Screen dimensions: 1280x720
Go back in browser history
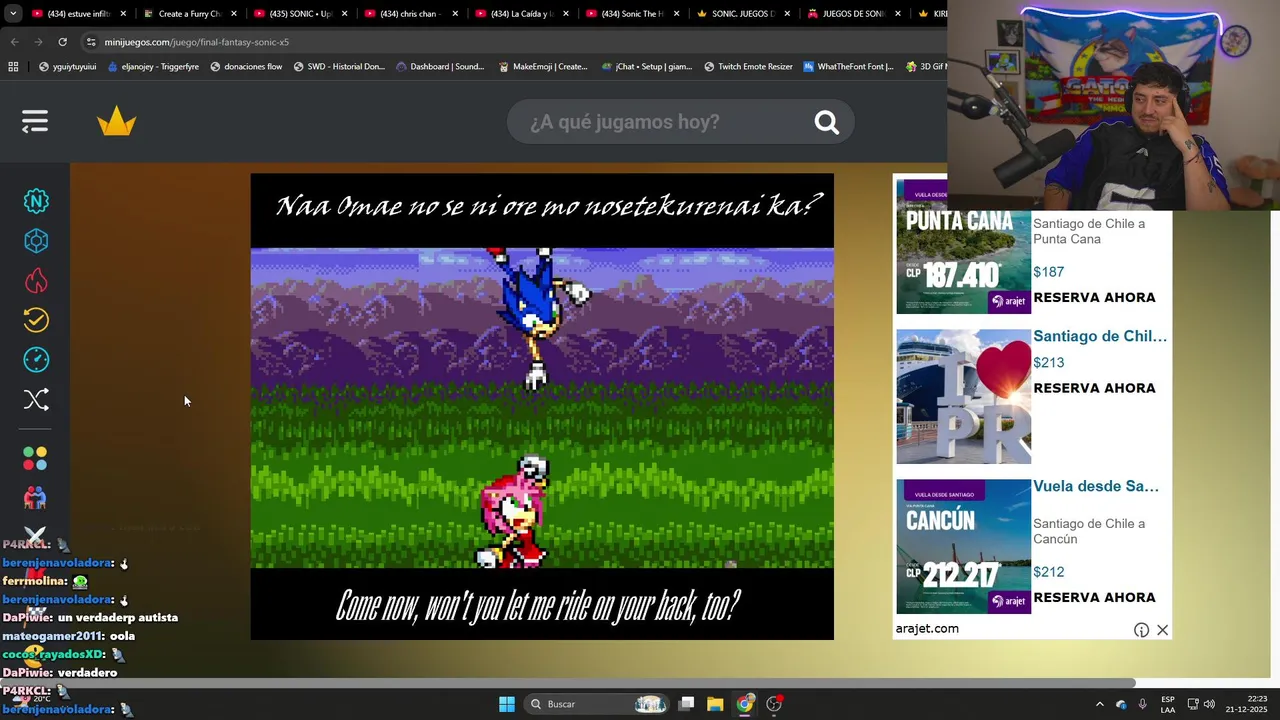coord(14,42)
